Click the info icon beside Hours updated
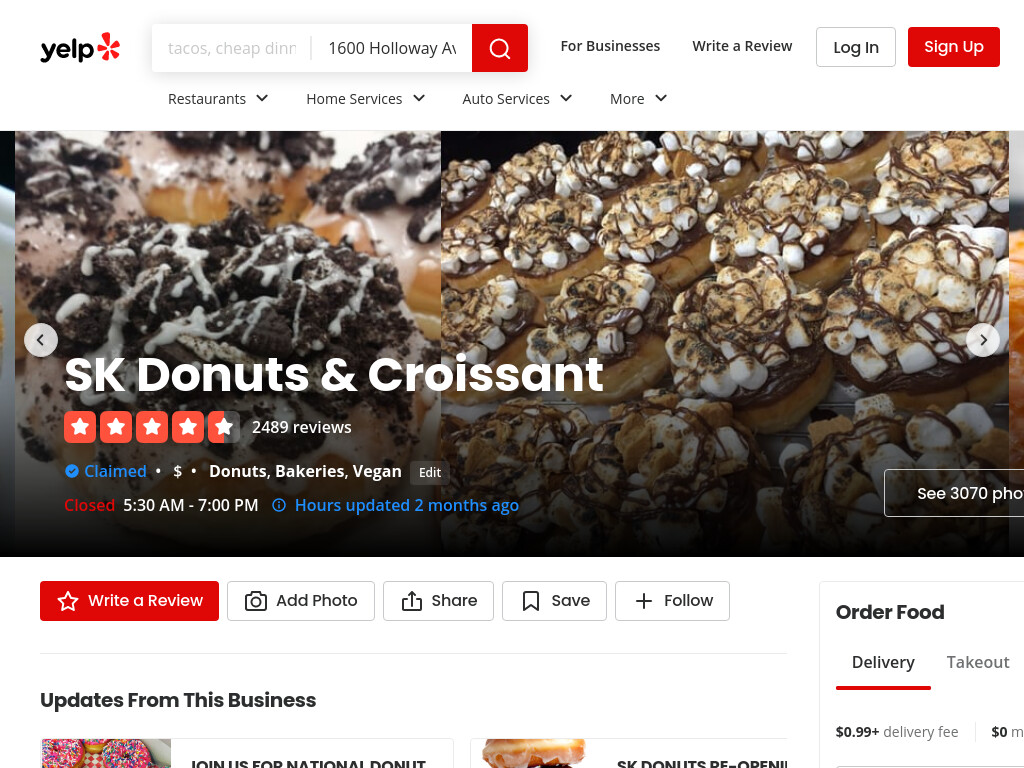 click(x=279, y=505)
